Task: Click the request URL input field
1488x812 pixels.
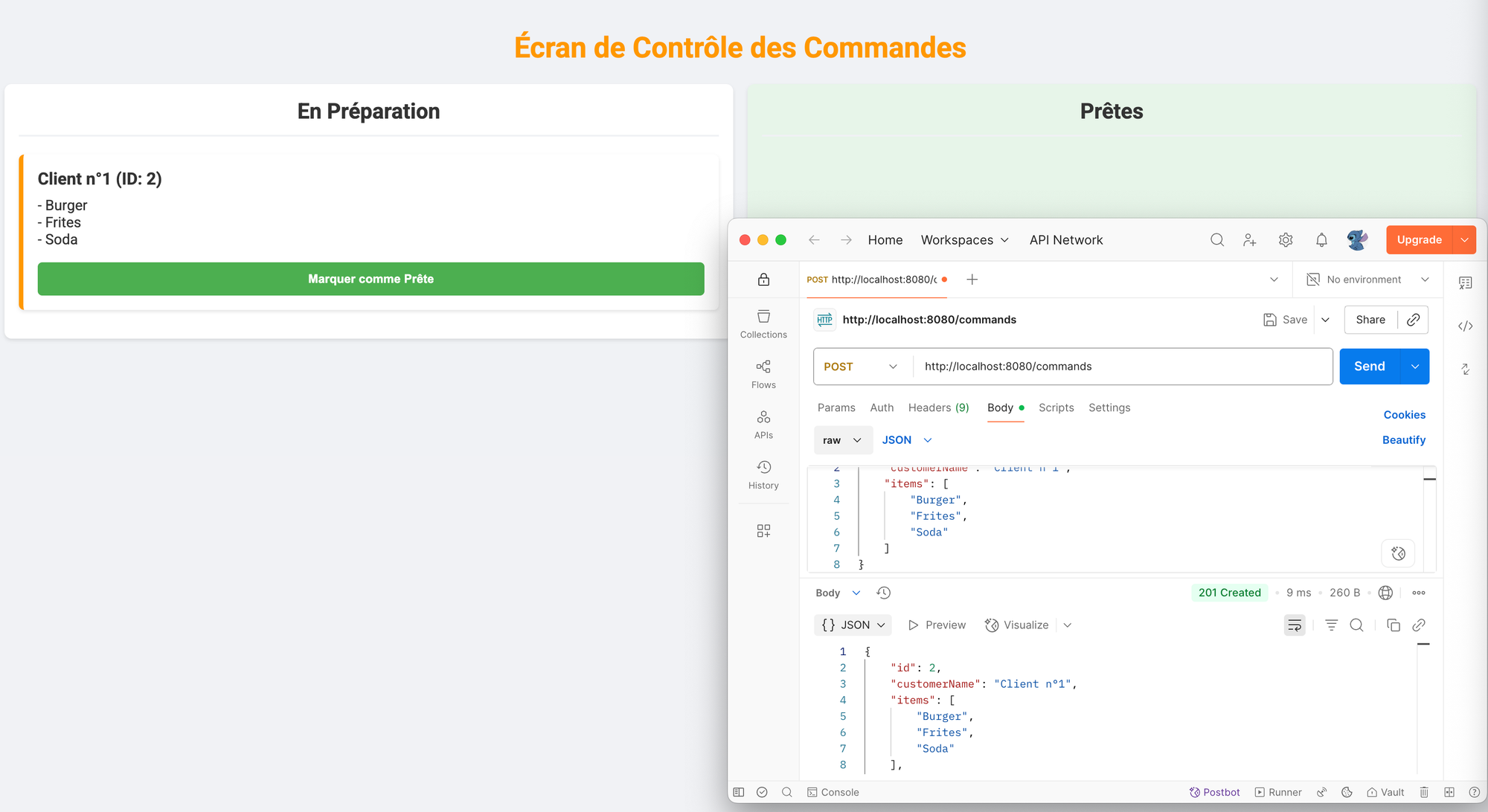Action: 1122,367
